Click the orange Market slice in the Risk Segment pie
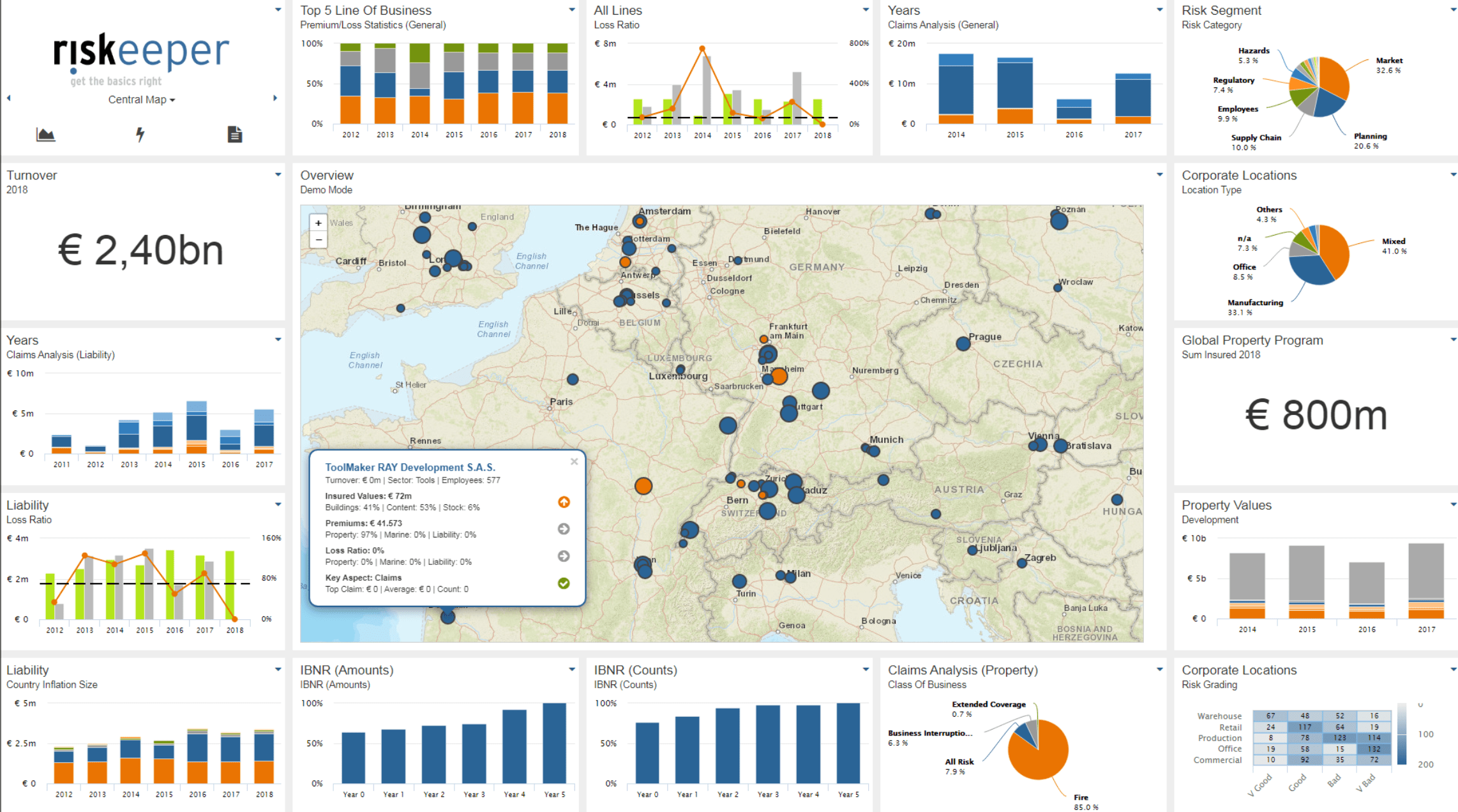 [x=1335, y=79]
